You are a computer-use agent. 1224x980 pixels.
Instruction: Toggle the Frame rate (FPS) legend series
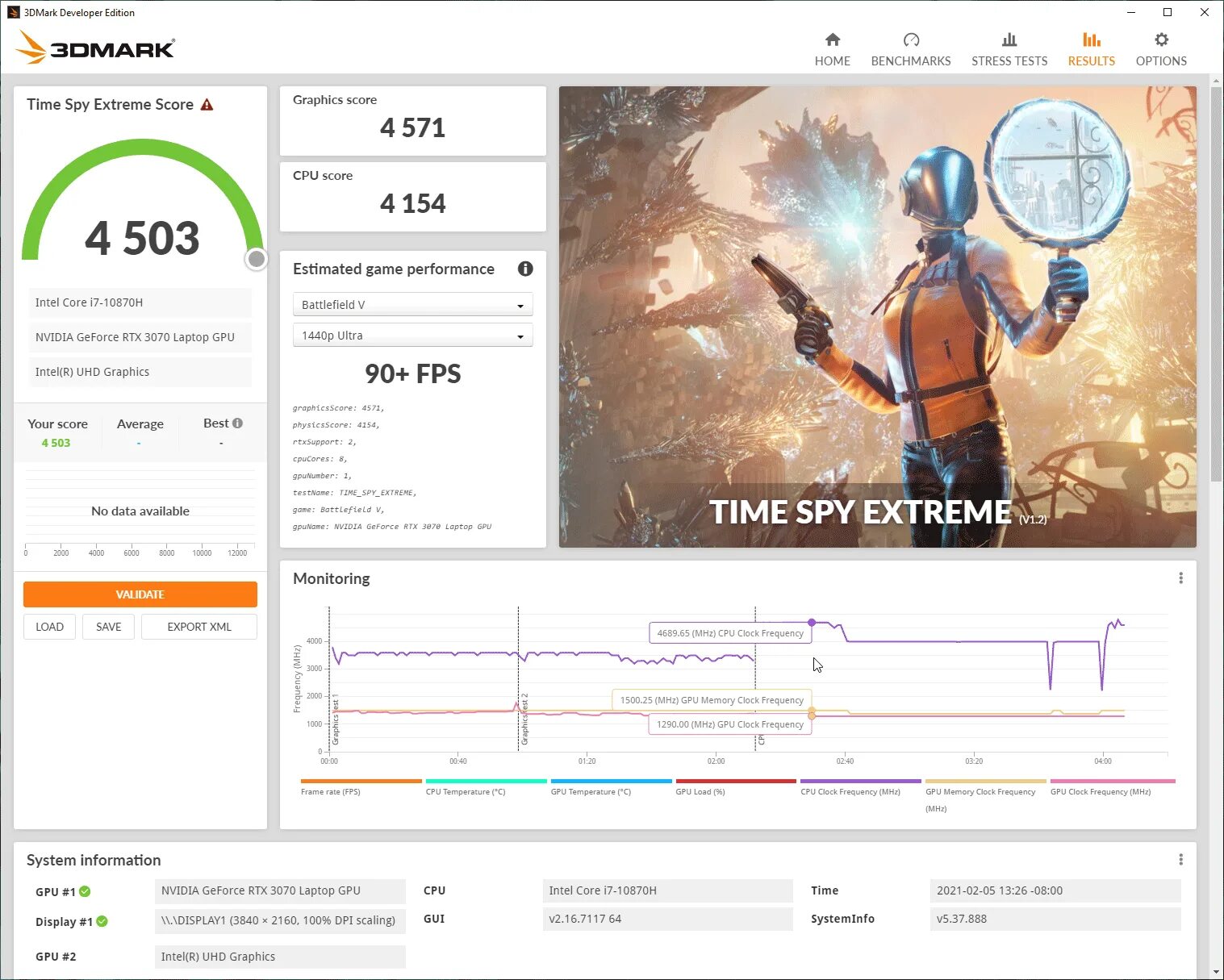361,787
